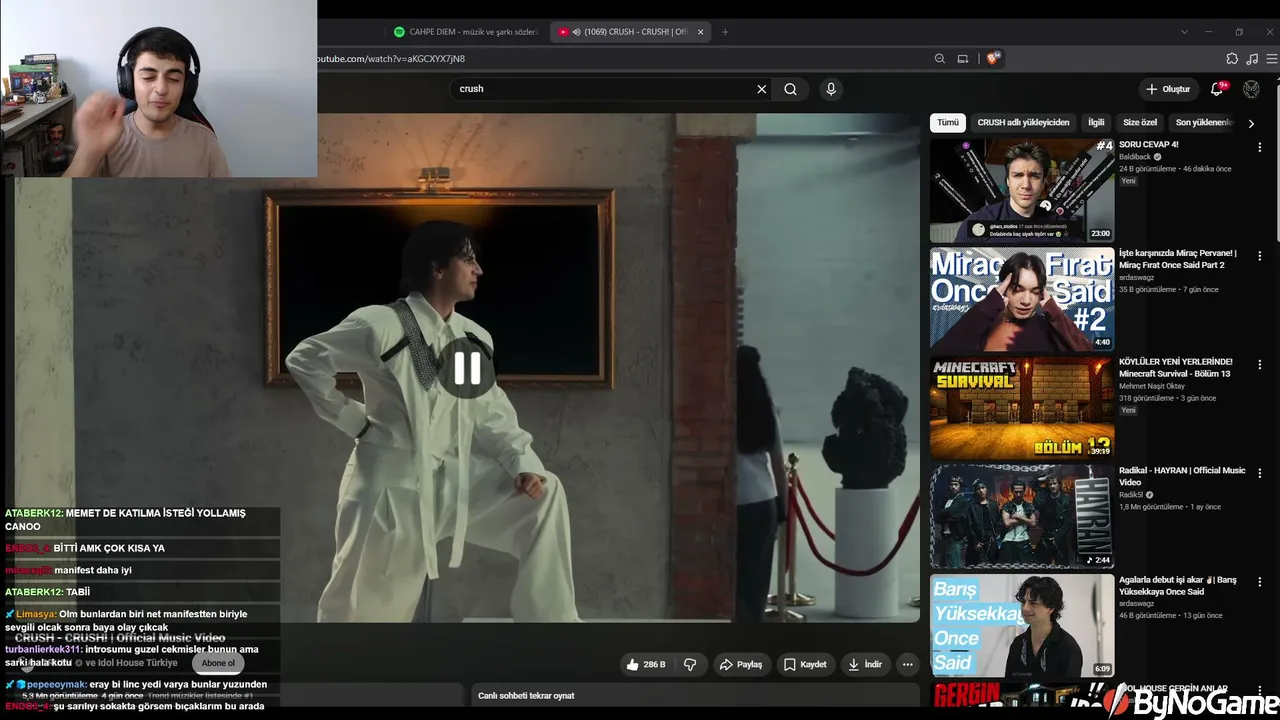Open the YouTube account avatar menu

1251,89
